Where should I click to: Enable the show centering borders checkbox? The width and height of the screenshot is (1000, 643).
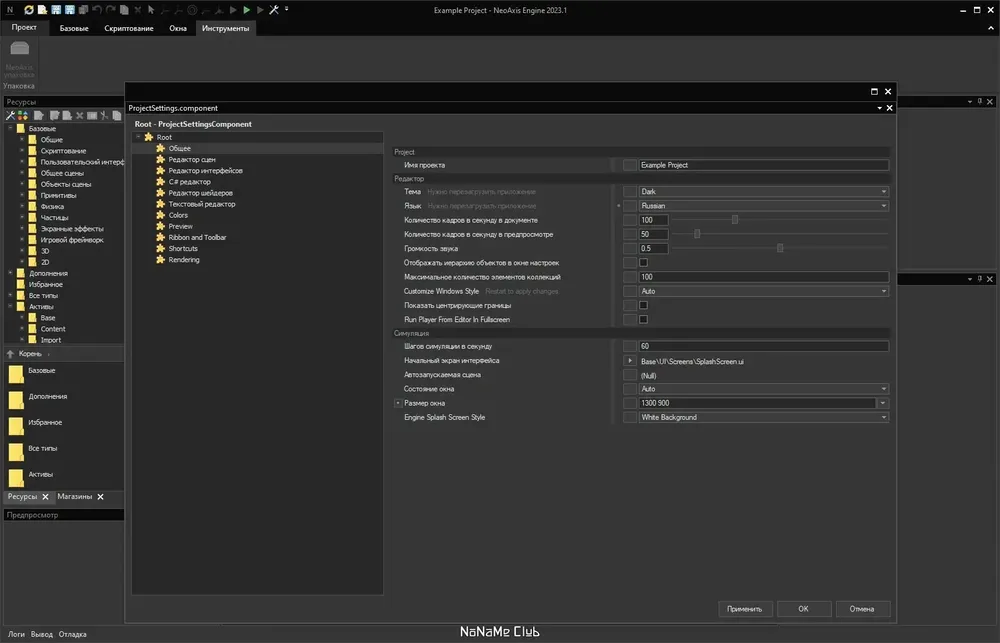pos(643,305)
